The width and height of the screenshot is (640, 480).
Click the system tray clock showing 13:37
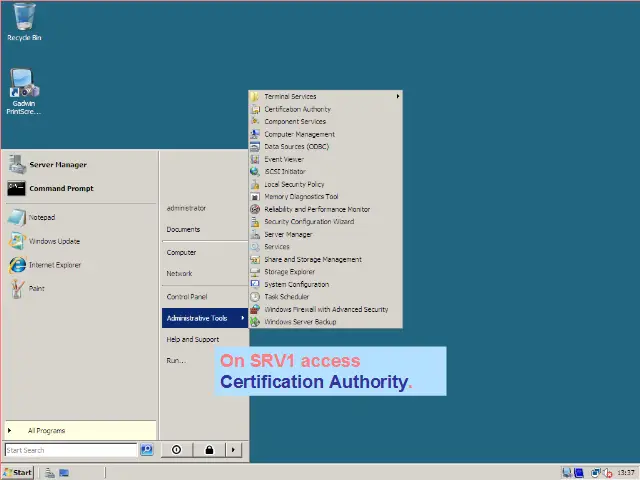click(x=626, y=473)
